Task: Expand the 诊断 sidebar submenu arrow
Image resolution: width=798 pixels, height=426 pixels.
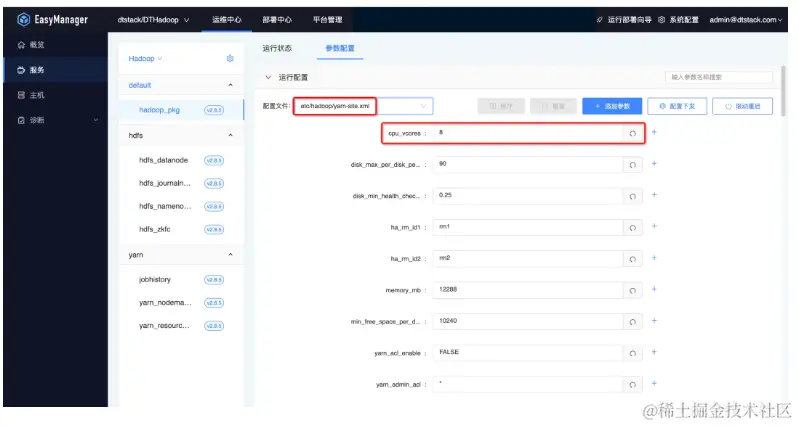Action: tap(96, 120)
